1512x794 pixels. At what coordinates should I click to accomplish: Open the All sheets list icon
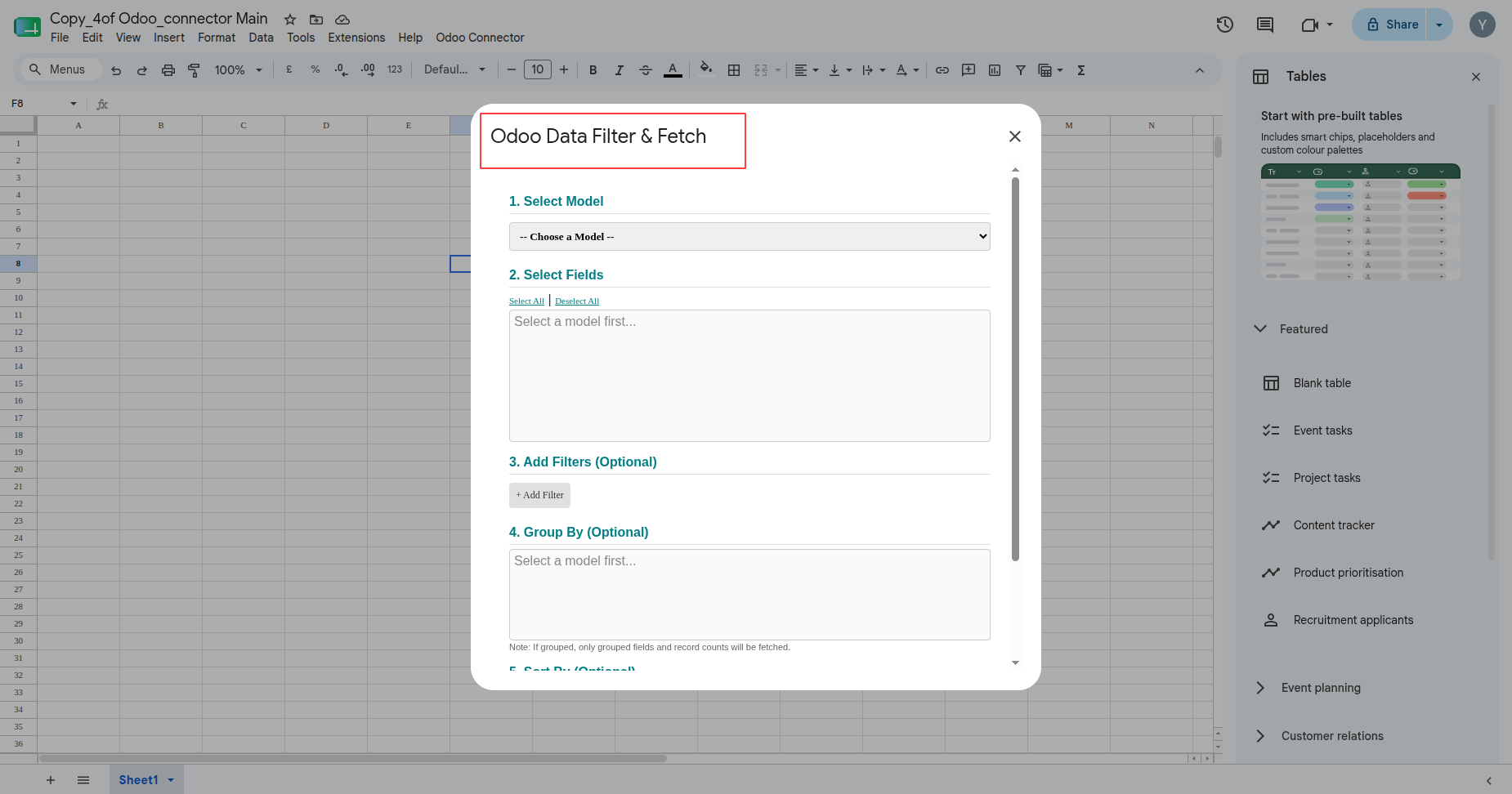coord(83,780)
